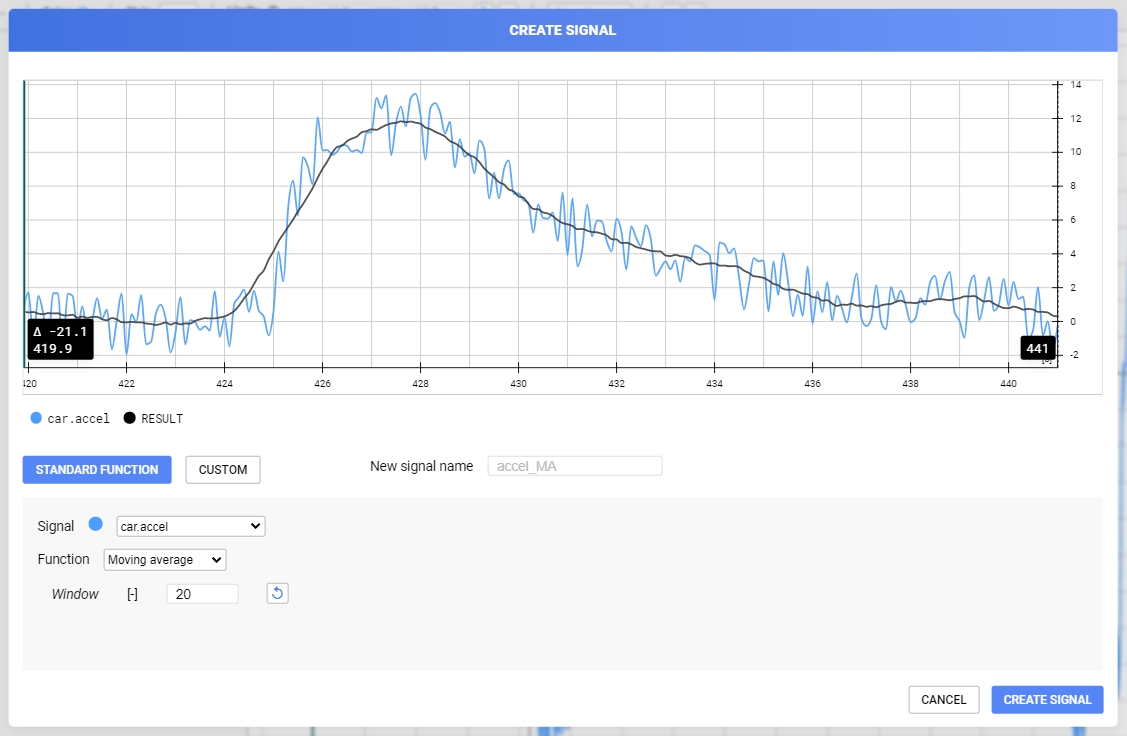Focus the New signal name field
This screenshot has width=1127, height=736.
[575, 466]
